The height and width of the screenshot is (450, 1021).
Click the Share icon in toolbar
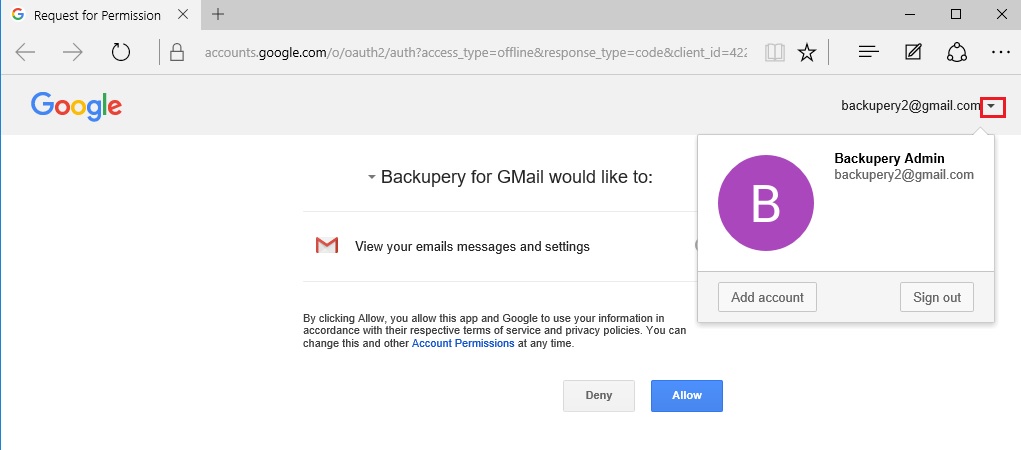tap(956, 53)
